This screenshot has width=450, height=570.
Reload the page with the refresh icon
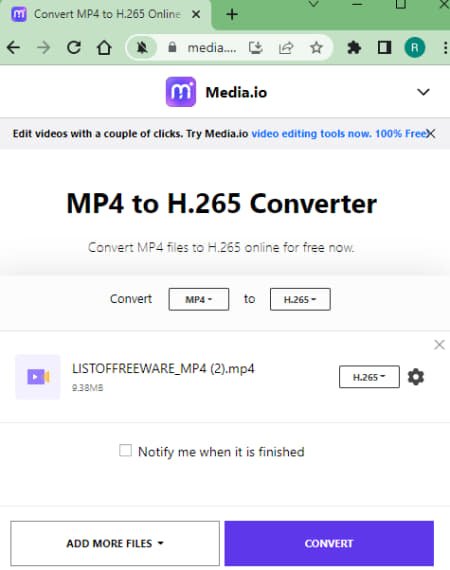click(74, 48)
